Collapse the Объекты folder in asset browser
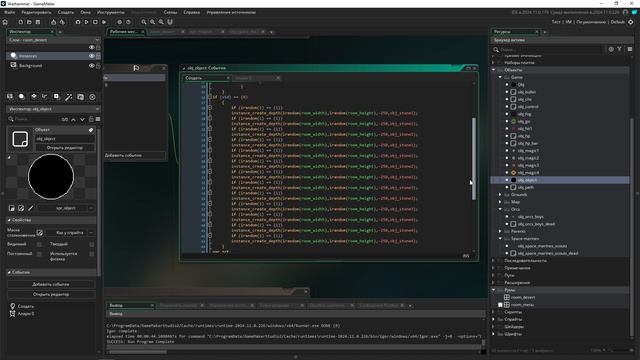 [x=494, y=70]
